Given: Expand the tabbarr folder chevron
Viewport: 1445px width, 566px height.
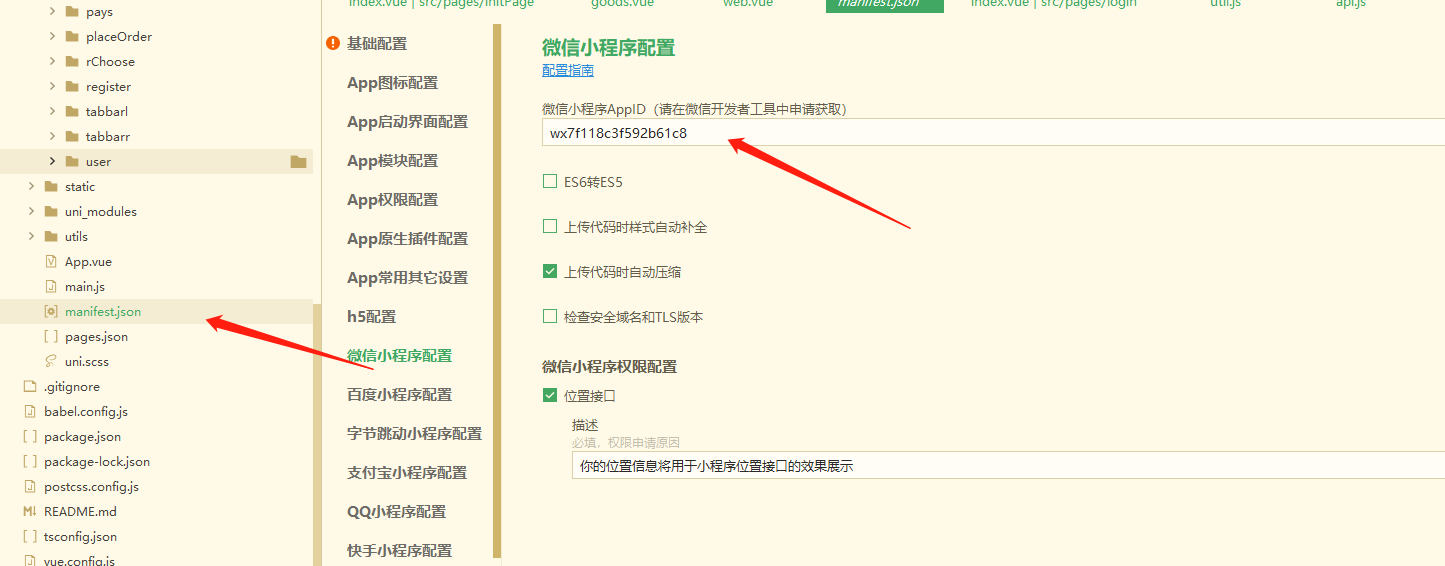Looking at the screenshot, I should coord(52,137).
